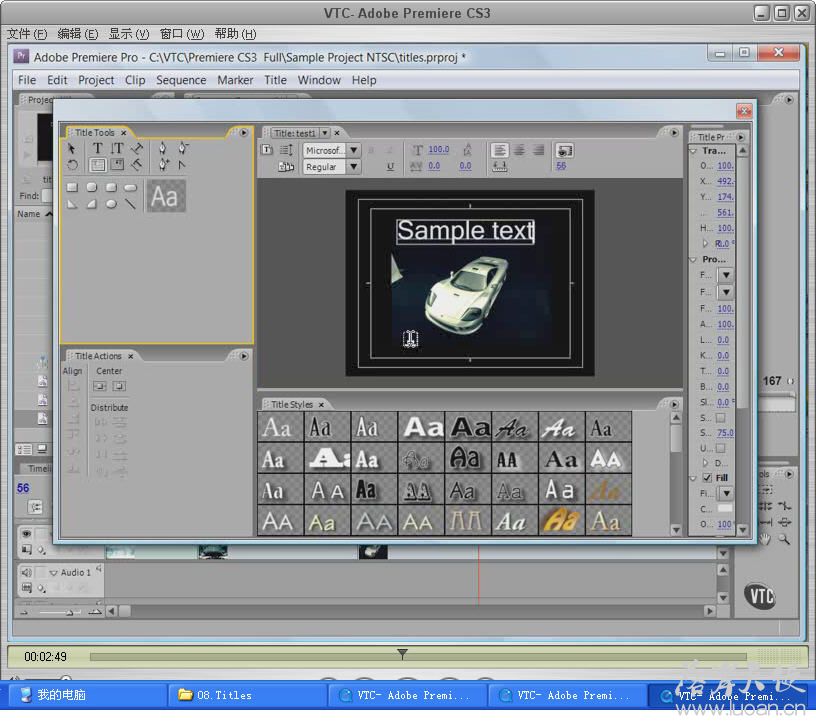Open the Marker menu
Image resolution: width=816 pixels, height=725 pixels.
coord(235,80)
